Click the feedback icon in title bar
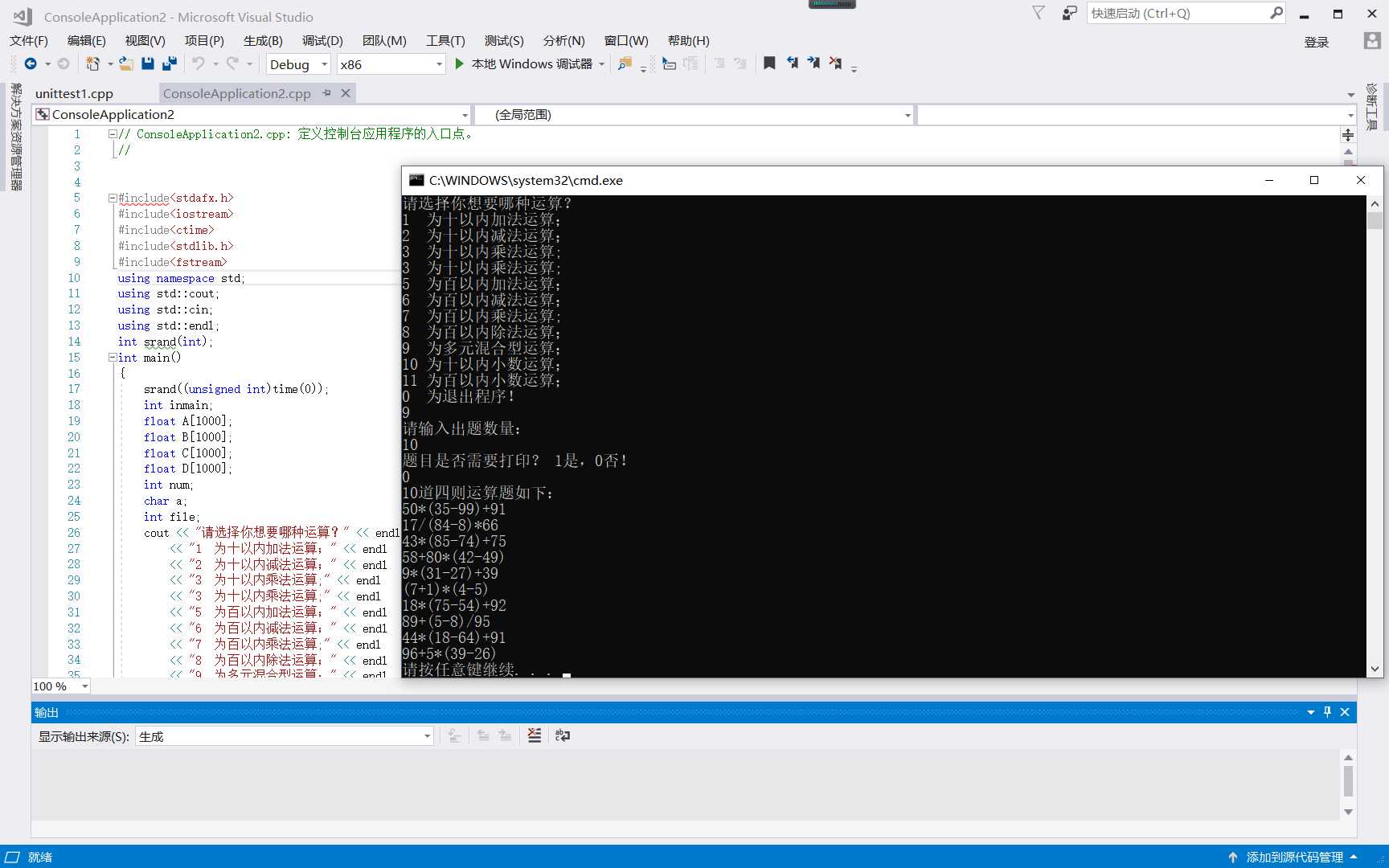The height and width of the screenshot is (868, 1389). (x=1069, y=13)
